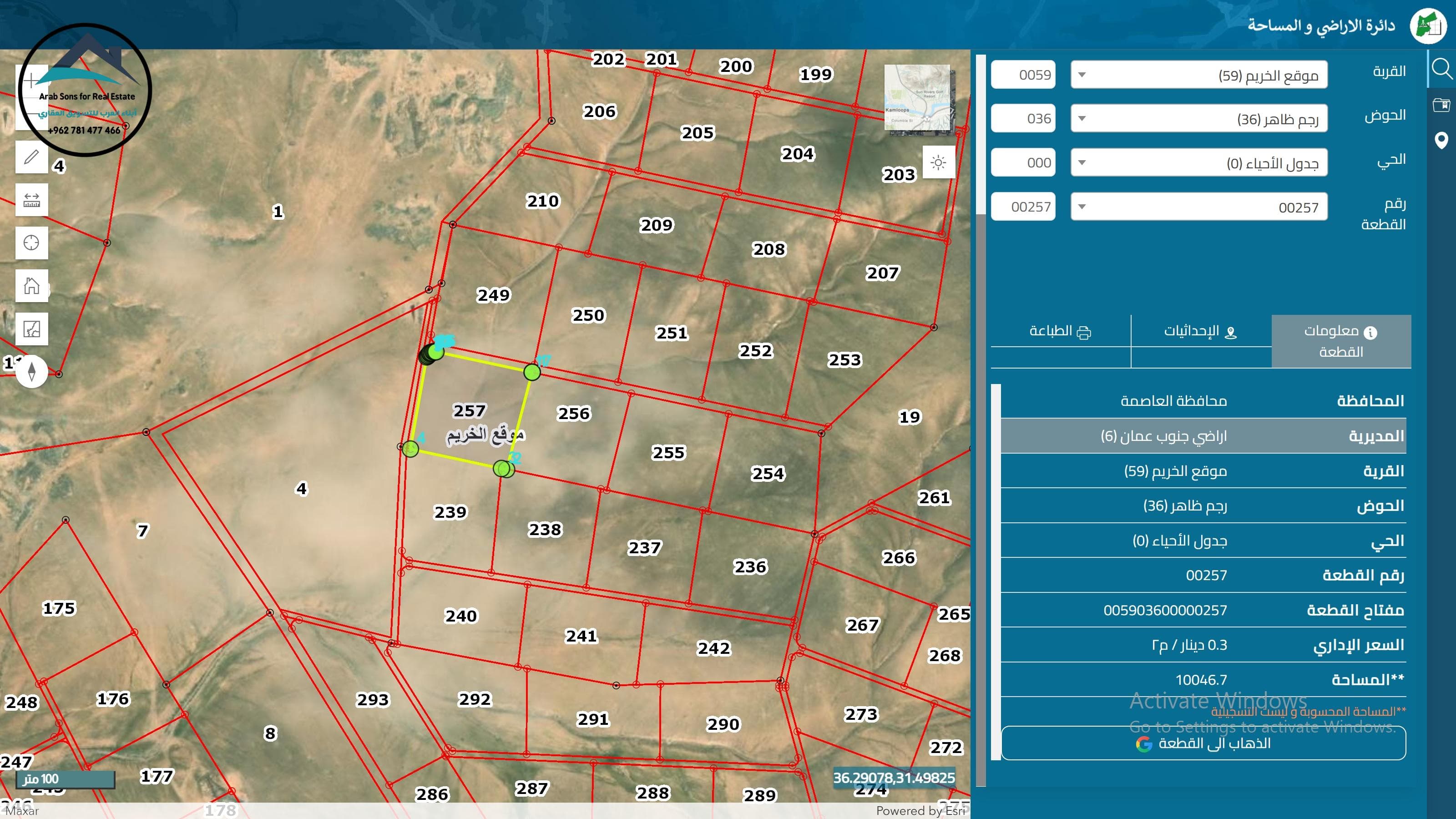Click the compass north arrow
The width and height of the screenshot is (1456, 819).
tap(32, 372)
